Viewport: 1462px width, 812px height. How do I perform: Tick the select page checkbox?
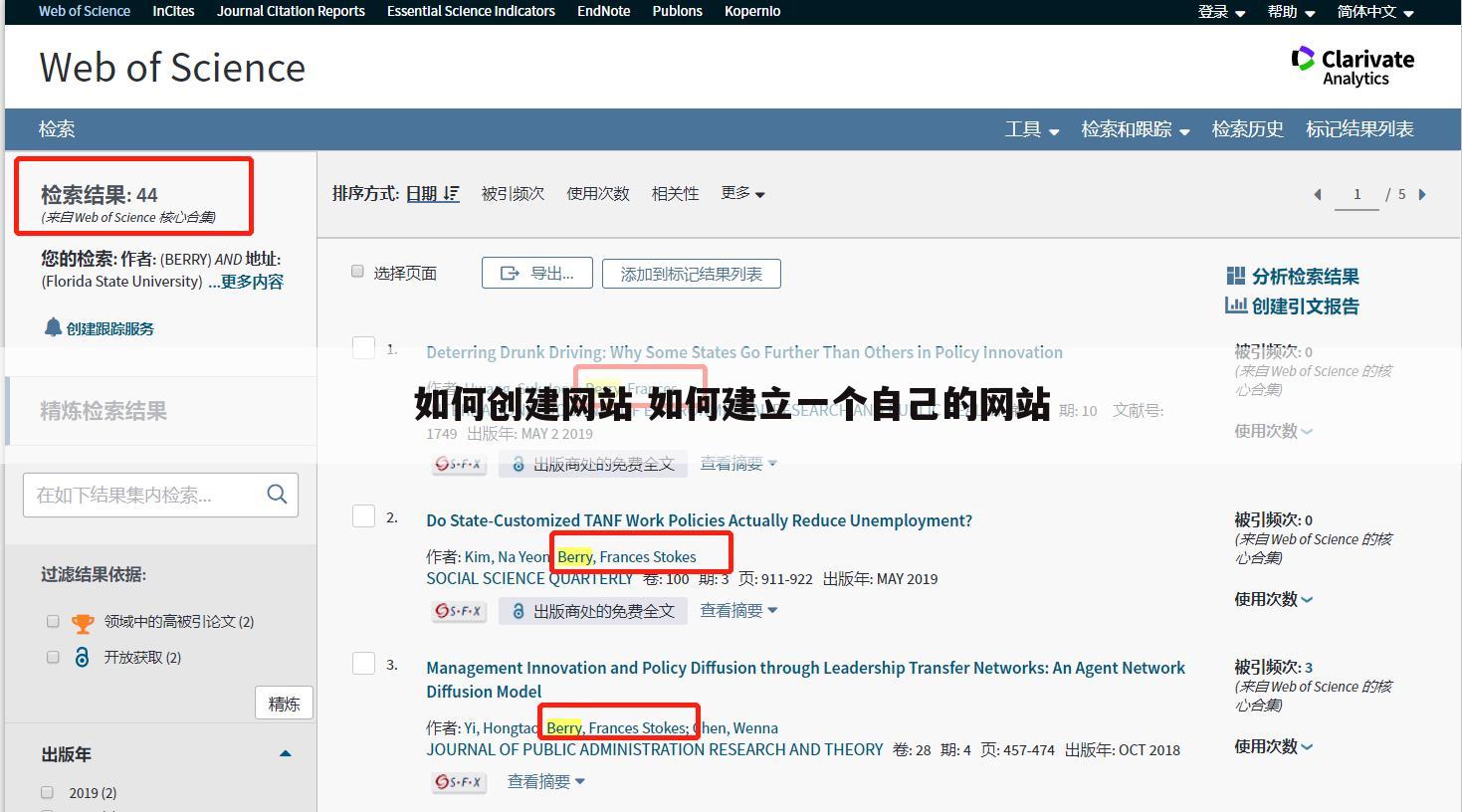pos(357,272)
